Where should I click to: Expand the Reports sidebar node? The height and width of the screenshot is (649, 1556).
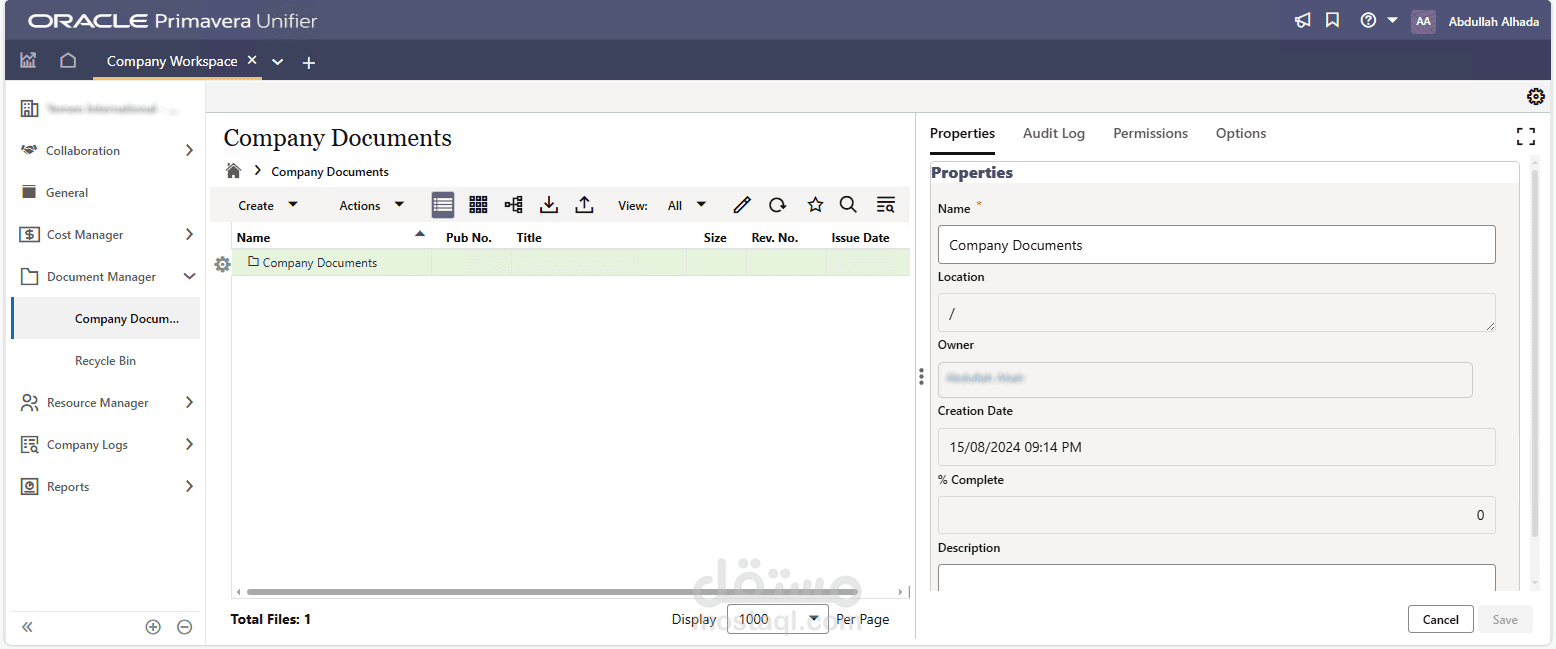(x=189, y=487)
